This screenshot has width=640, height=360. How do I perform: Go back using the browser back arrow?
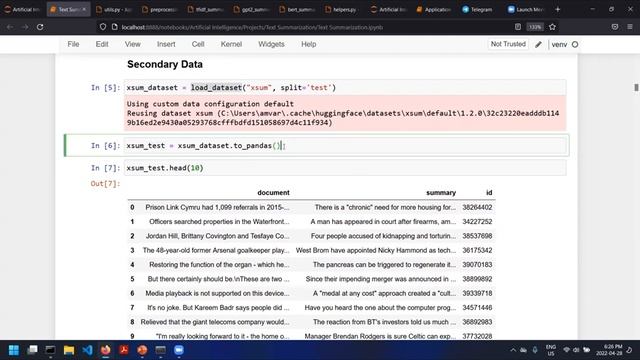click(10, 27)
